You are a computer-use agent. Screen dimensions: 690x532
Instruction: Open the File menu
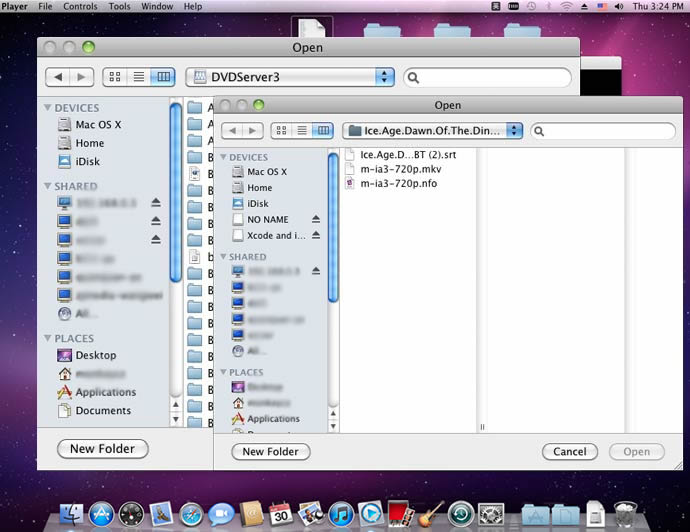(x=45, y=6)
